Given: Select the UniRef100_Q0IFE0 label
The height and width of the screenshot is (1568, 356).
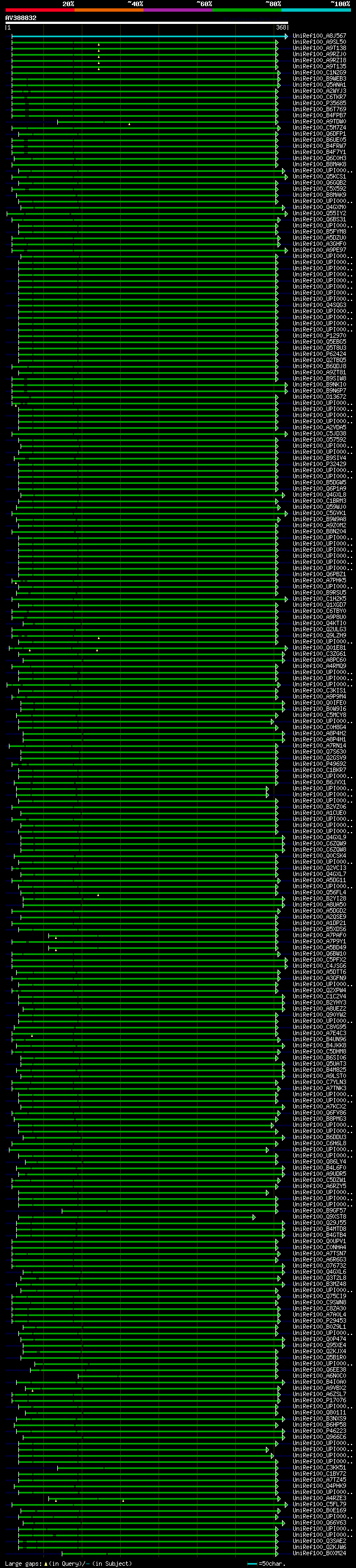Looking at the screenshot, I should pos(319,703).
